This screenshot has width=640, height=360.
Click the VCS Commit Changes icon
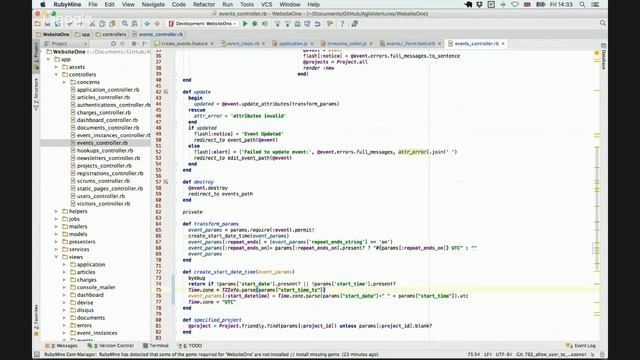[x=287, y=24]
